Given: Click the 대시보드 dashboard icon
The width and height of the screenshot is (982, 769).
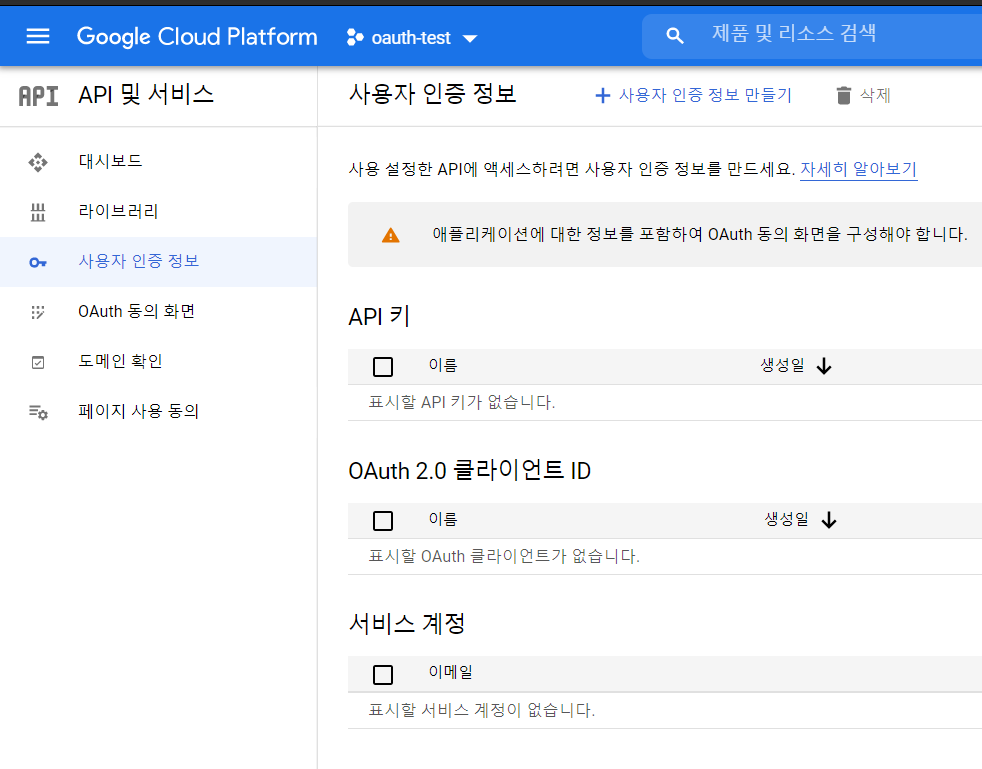Looking at the screenshot, I should 38,162.
